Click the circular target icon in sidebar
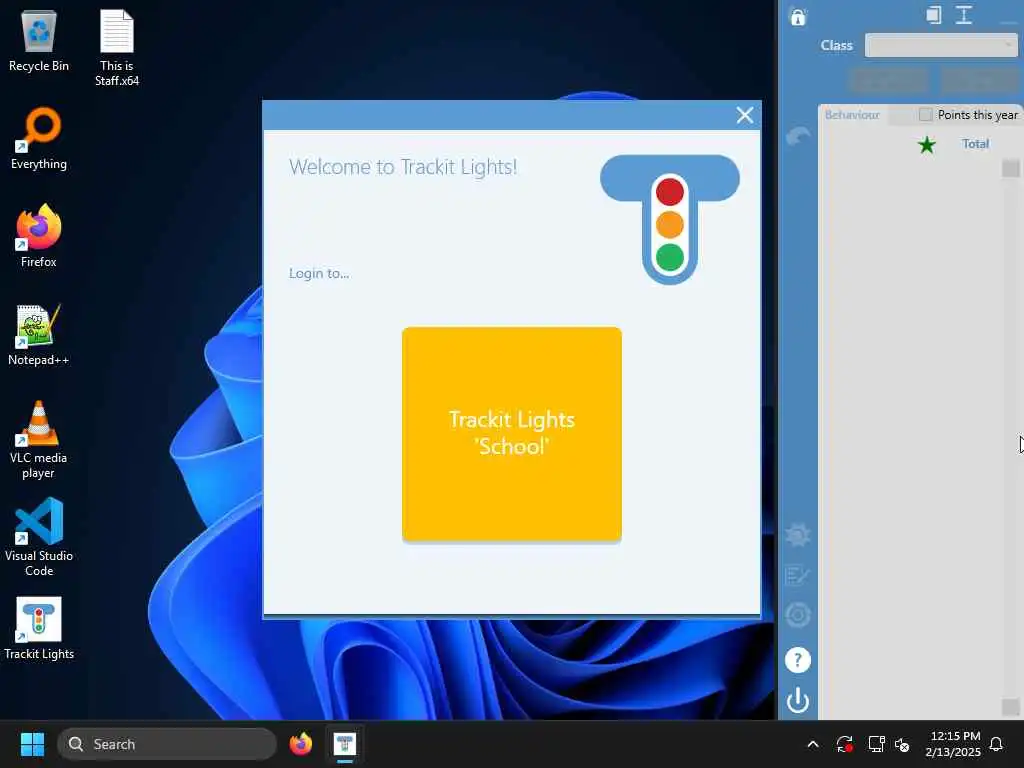 797,615
